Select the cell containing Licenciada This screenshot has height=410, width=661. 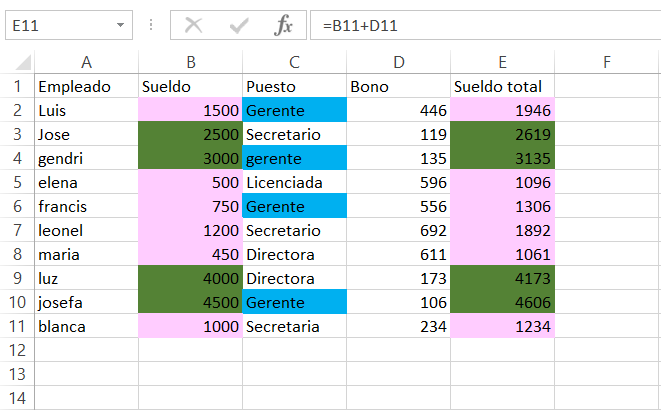(294, 182)
